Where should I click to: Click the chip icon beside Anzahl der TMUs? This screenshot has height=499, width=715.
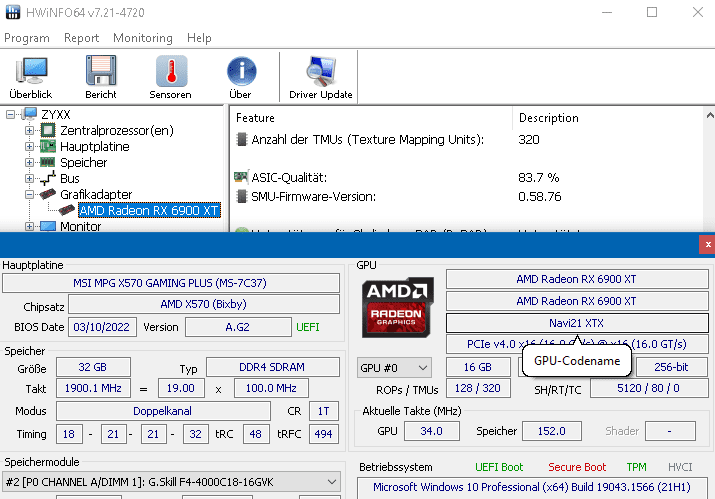point(242,139)
